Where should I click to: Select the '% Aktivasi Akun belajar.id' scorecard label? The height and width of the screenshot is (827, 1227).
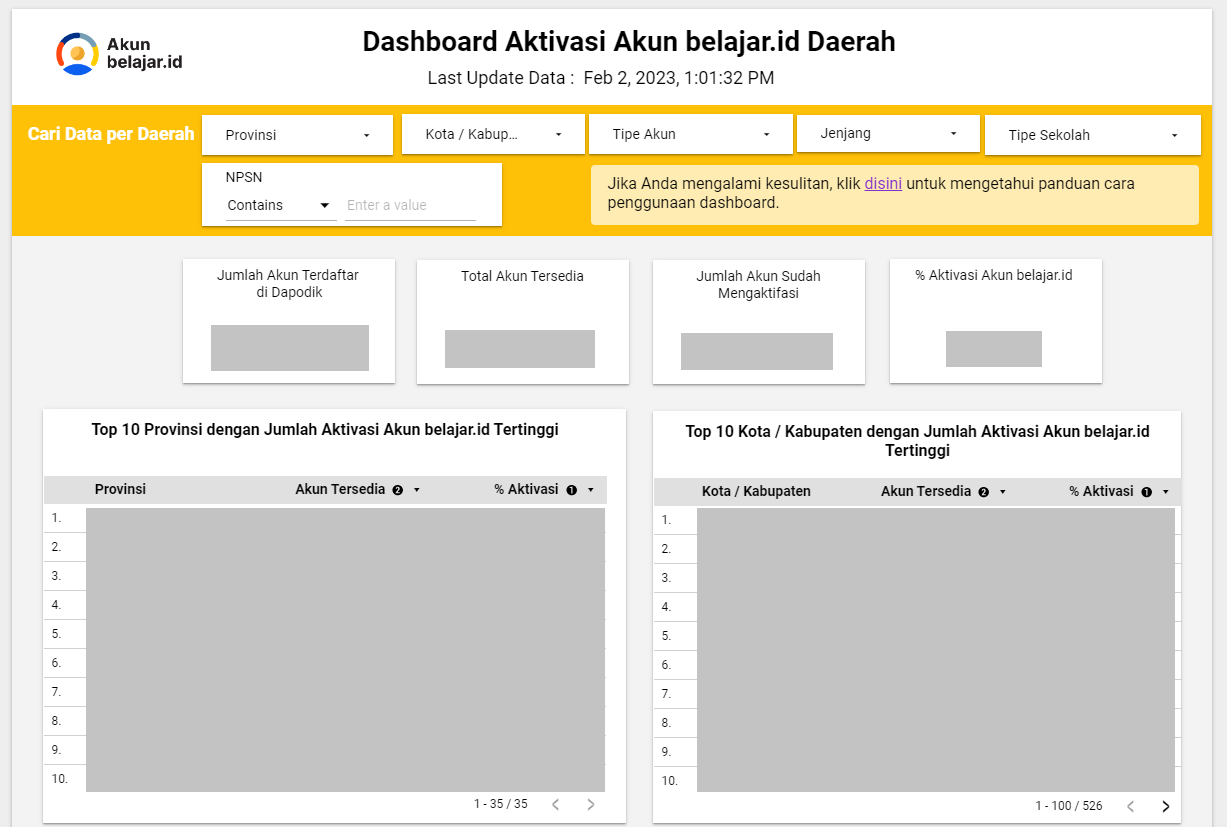[994, 275]
